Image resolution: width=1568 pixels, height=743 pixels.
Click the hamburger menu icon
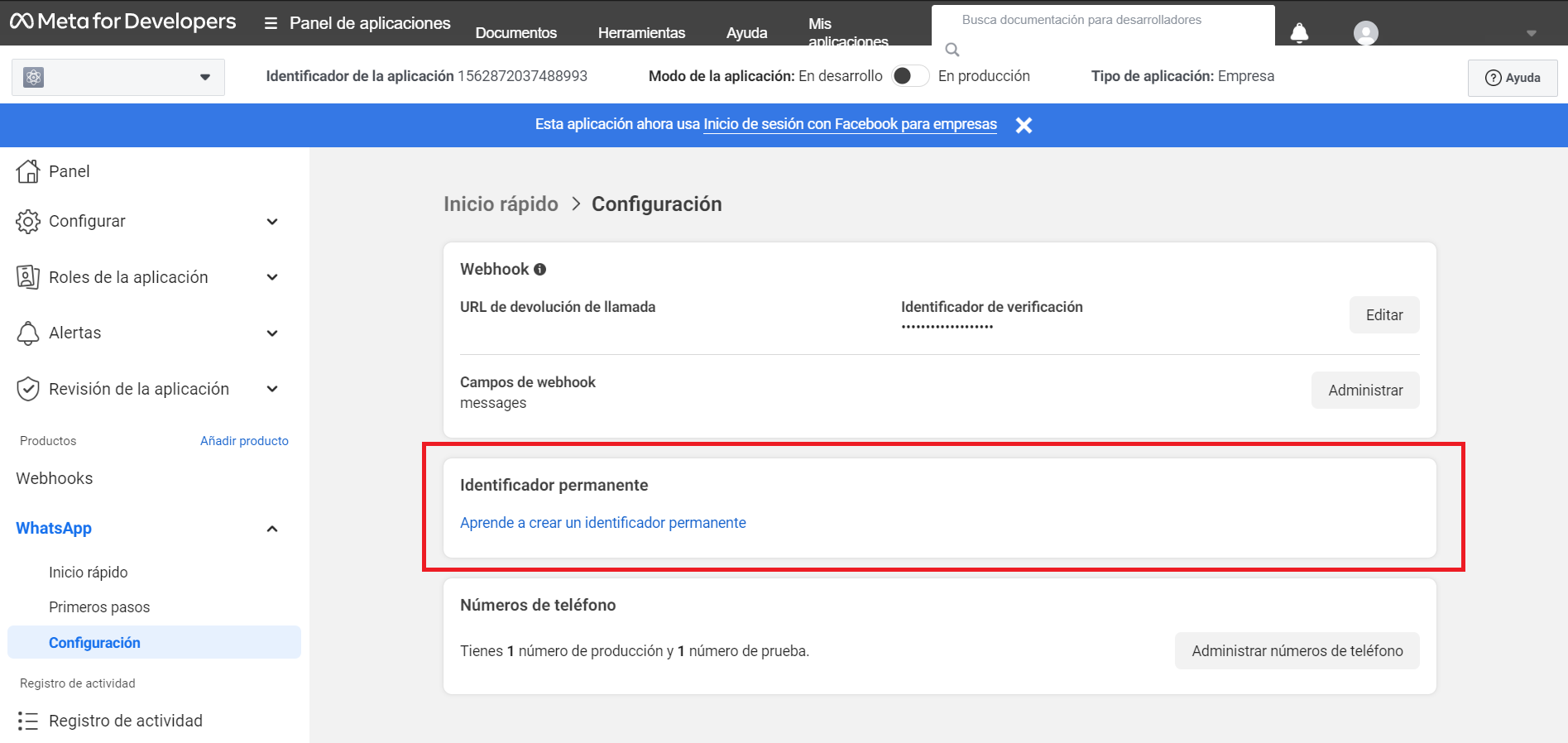click(x=271, y=23)
